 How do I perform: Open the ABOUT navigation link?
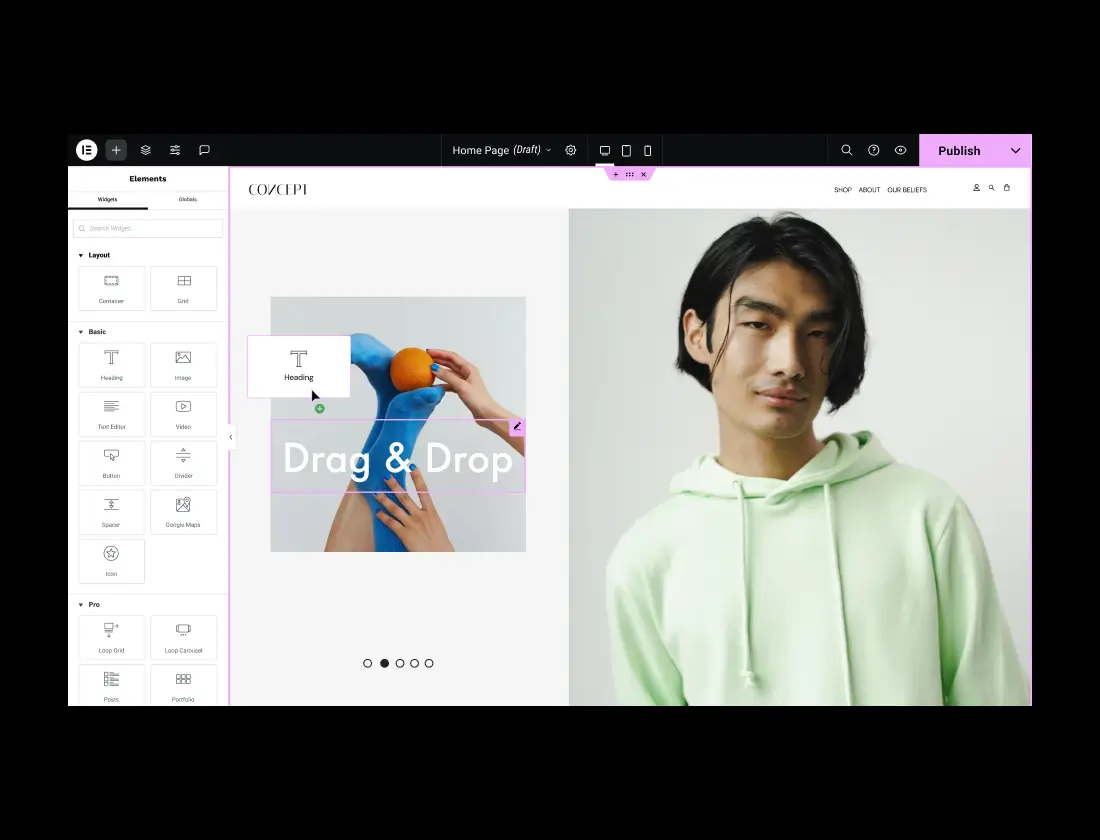coord(869,190)
